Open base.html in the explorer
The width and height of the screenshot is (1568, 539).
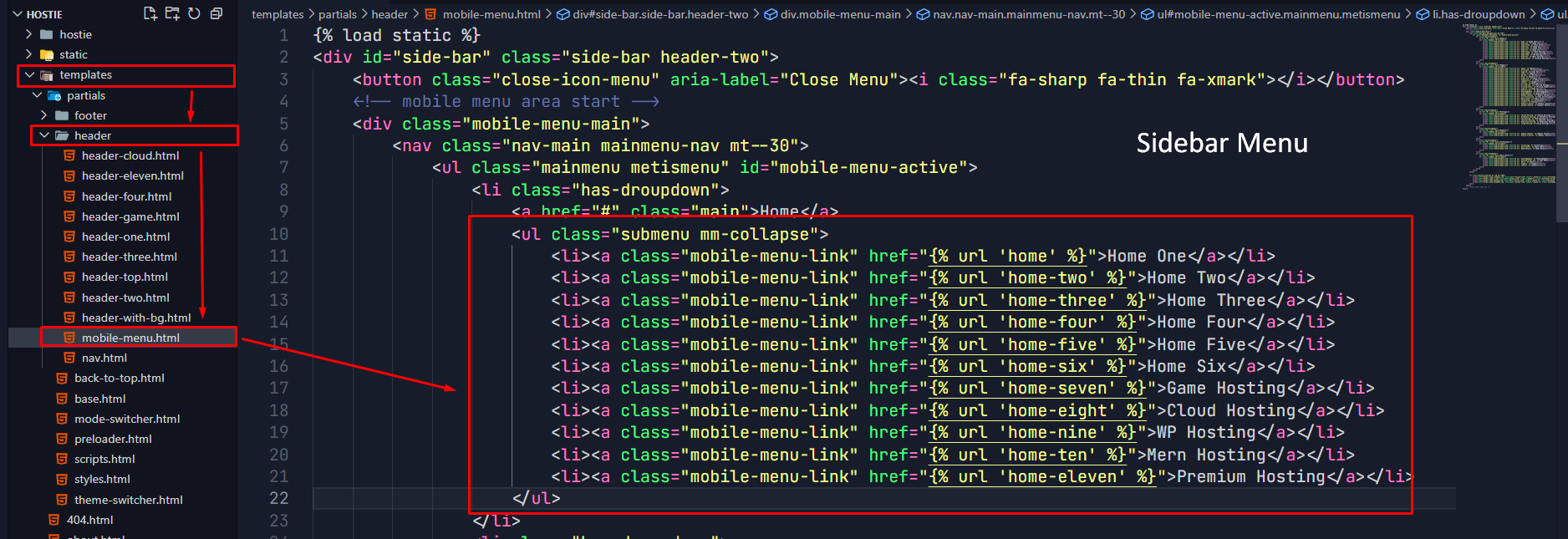pos(99,399)
